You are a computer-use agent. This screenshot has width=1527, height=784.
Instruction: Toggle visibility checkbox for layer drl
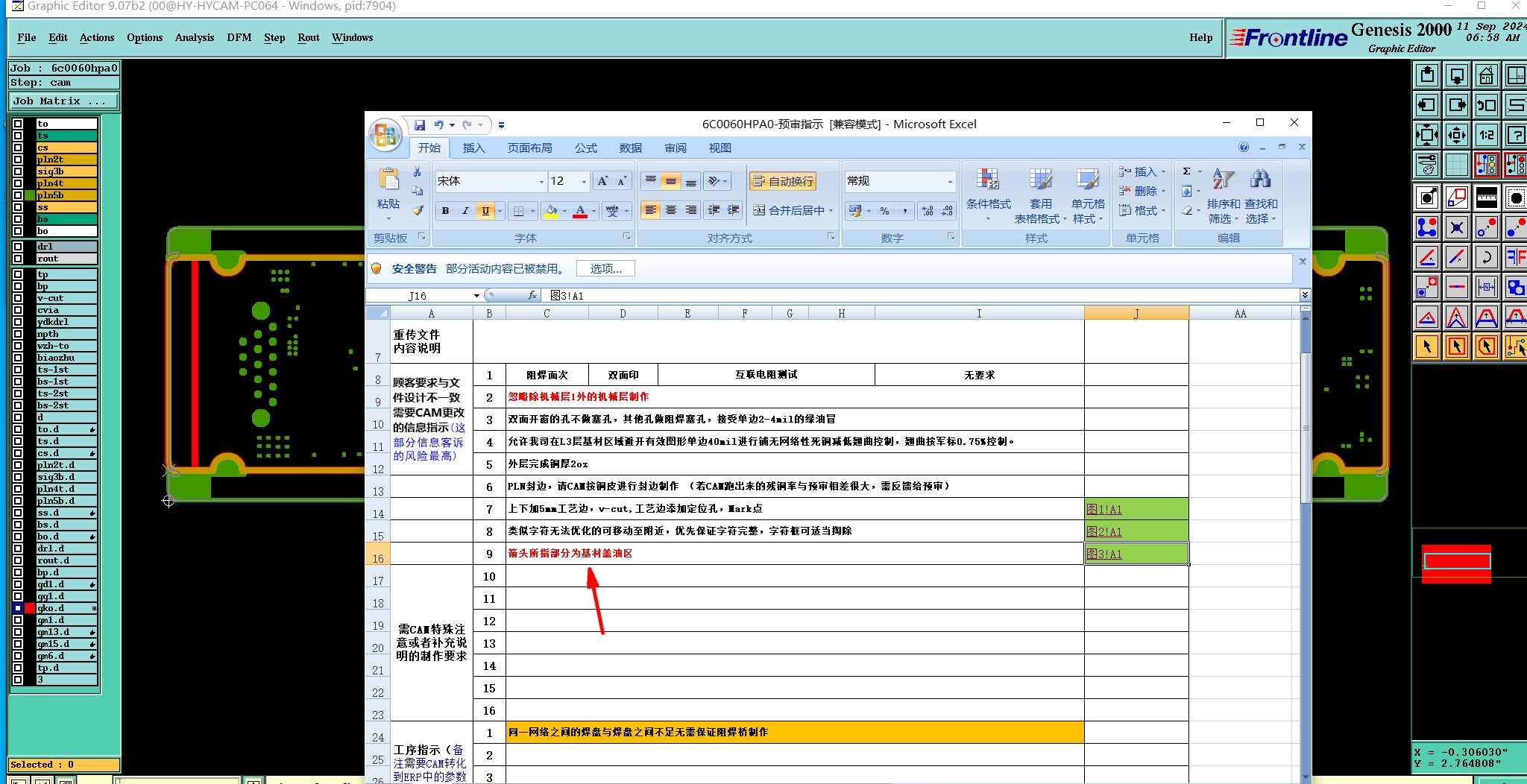pos(18,247)
